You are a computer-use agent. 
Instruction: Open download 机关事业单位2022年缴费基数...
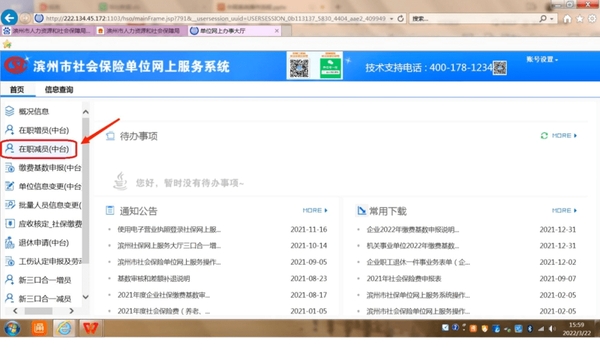[x=412, y=246]
